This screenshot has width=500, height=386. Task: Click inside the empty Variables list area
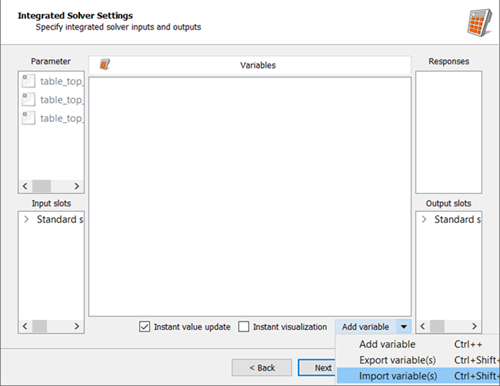pos(250,197)
